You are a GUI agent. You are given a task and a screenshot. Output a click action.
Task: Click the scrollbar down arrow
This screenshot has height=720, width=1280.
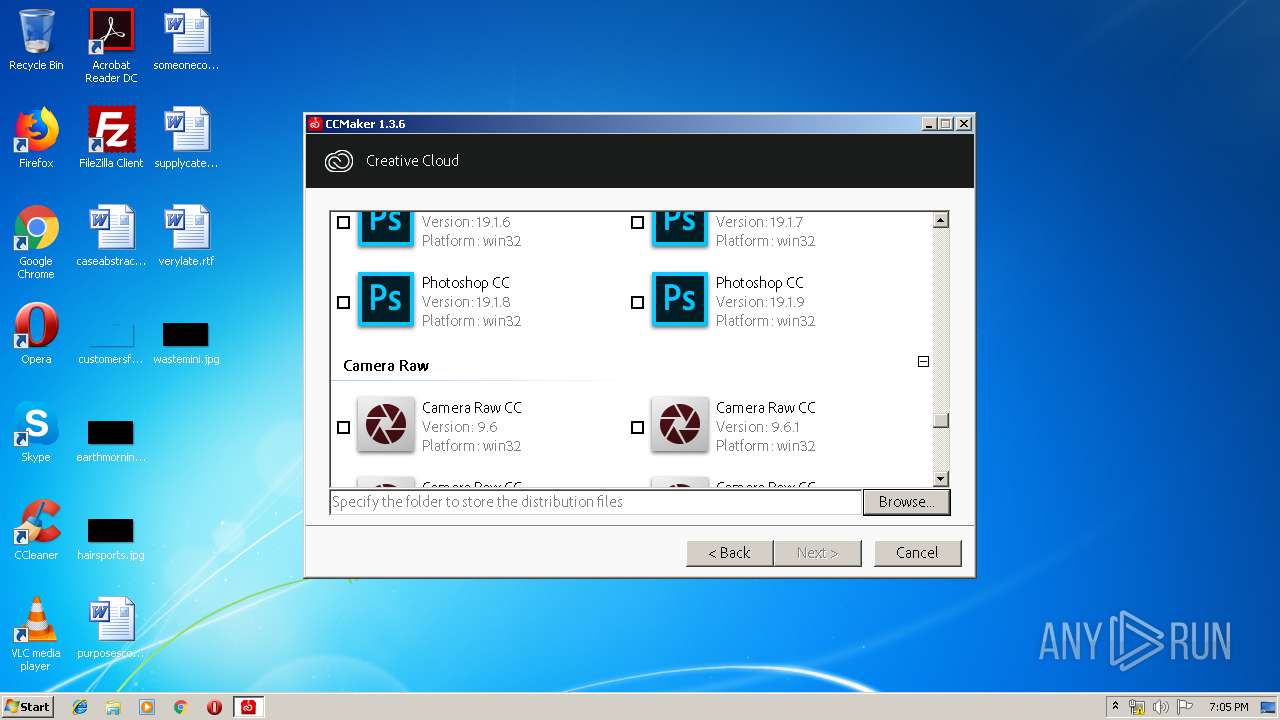(941, 479)
